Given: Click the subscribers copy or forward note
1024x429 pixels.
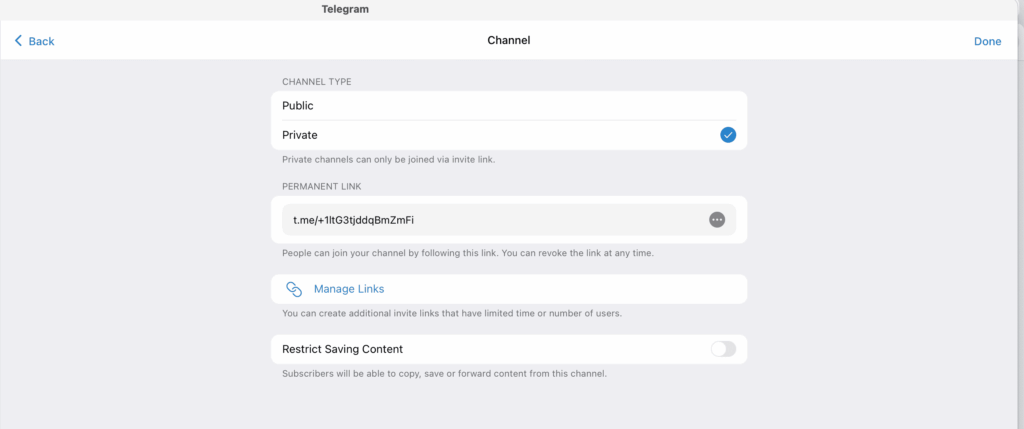Looking at the screenshot, I should (x=445, y=374).
